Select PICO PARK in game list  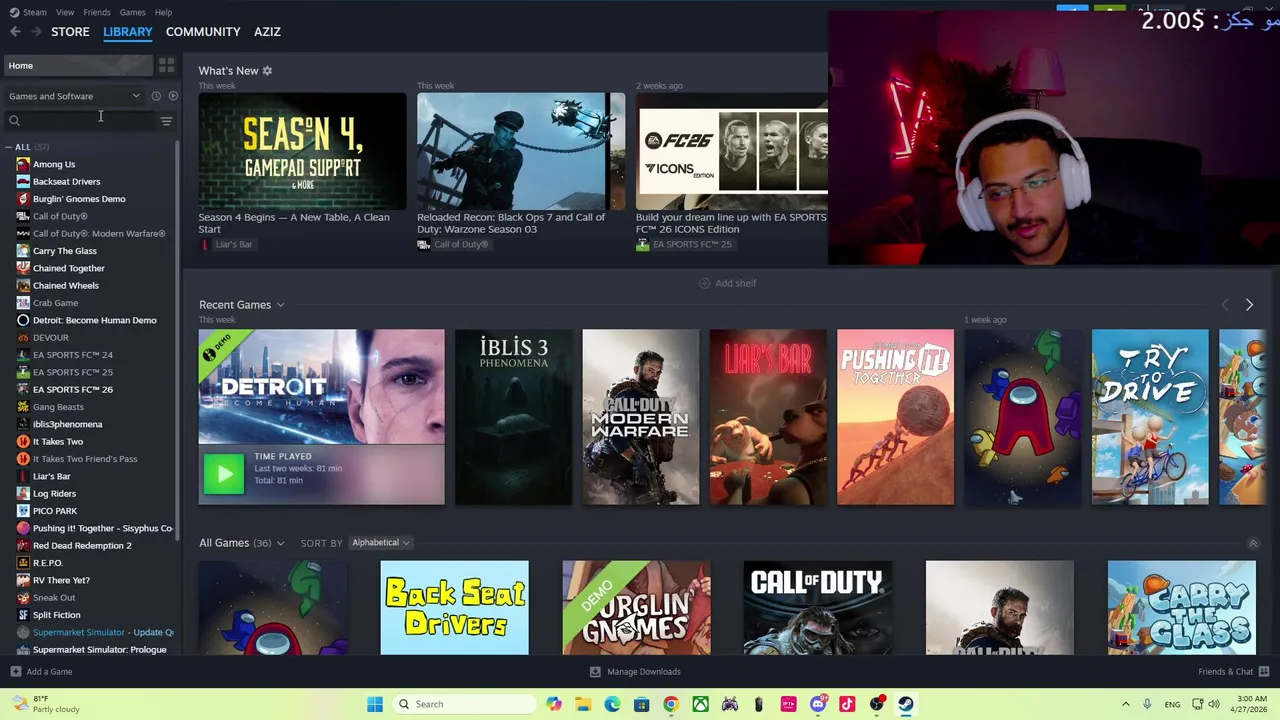click(x=55, y=511)
